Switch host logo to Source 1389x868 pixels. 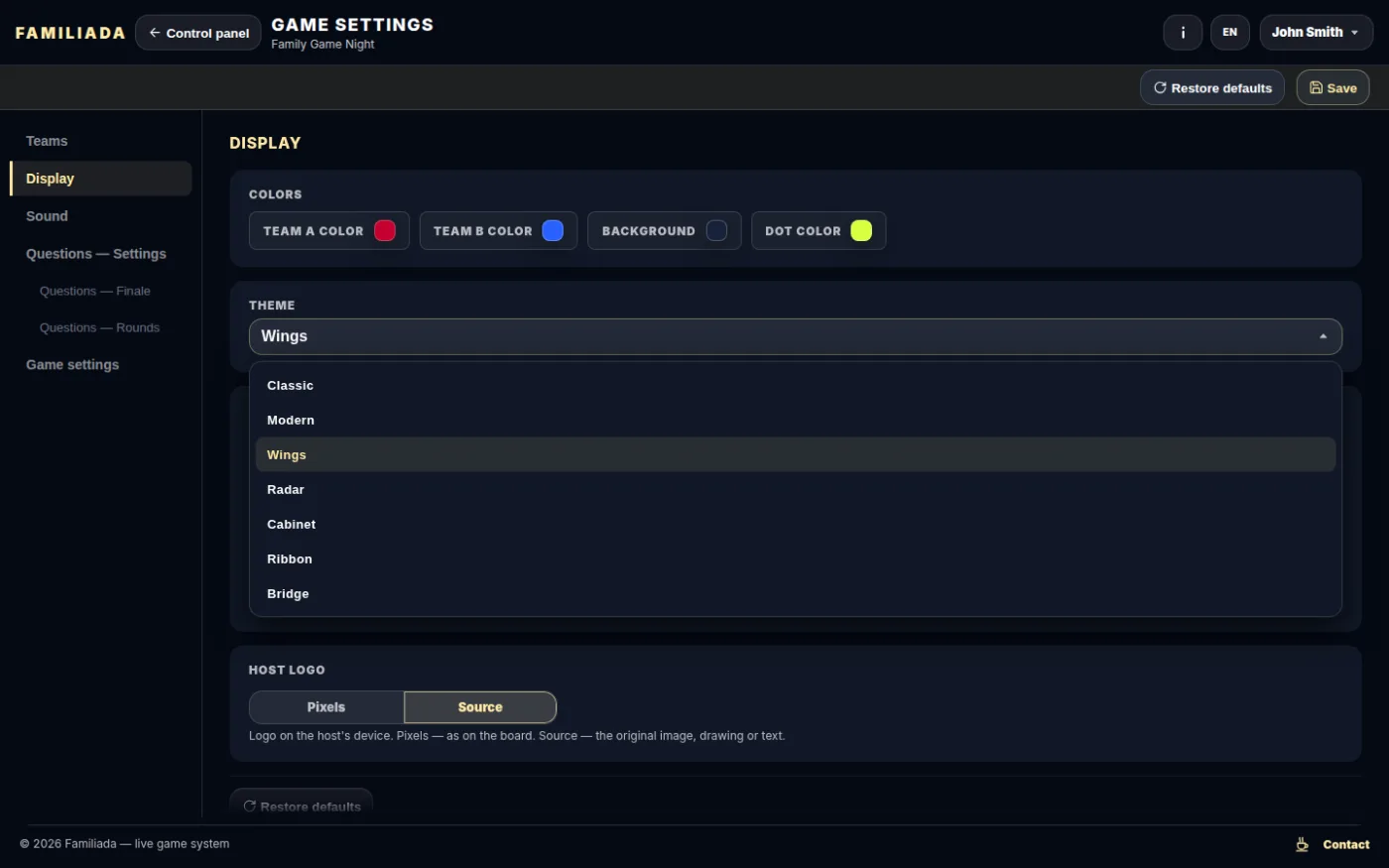click(x=480, y=707)
